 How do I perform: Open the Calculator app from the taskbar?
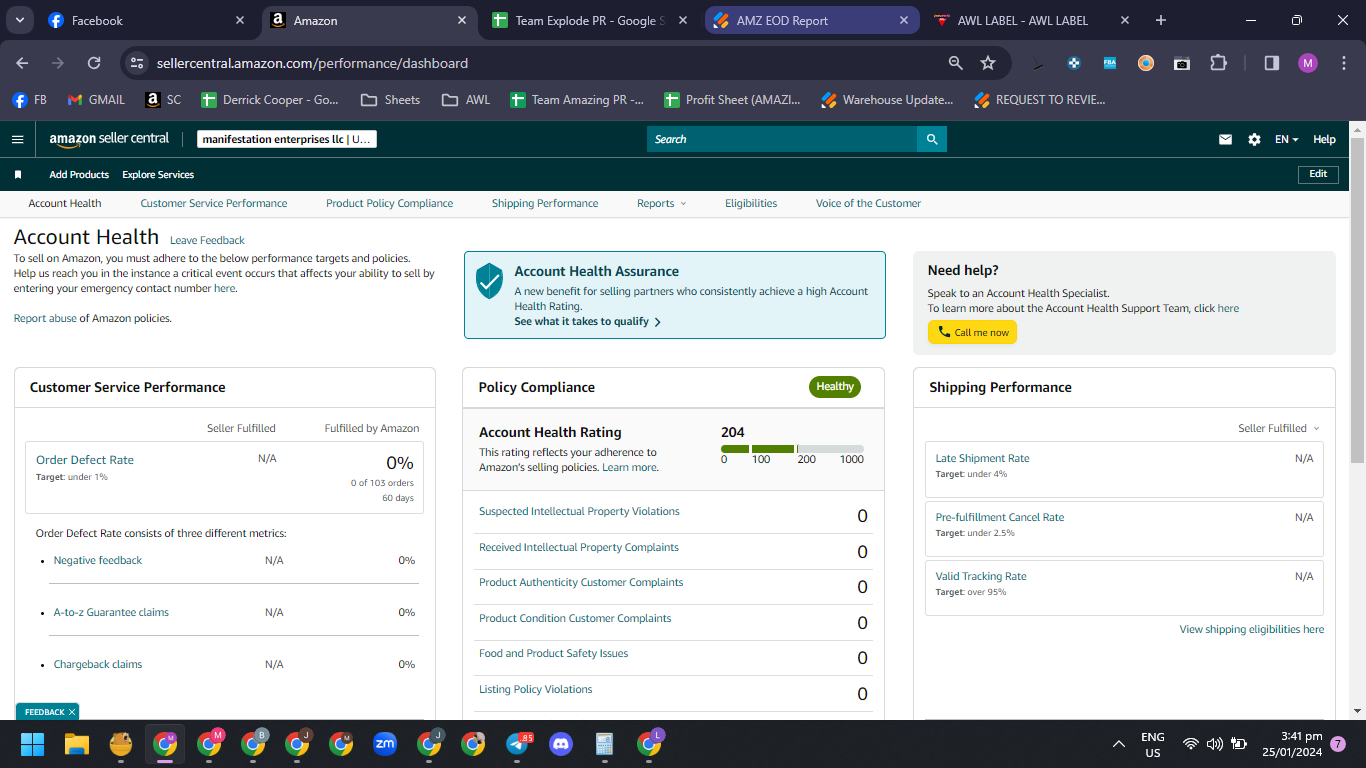pos(605,744)
